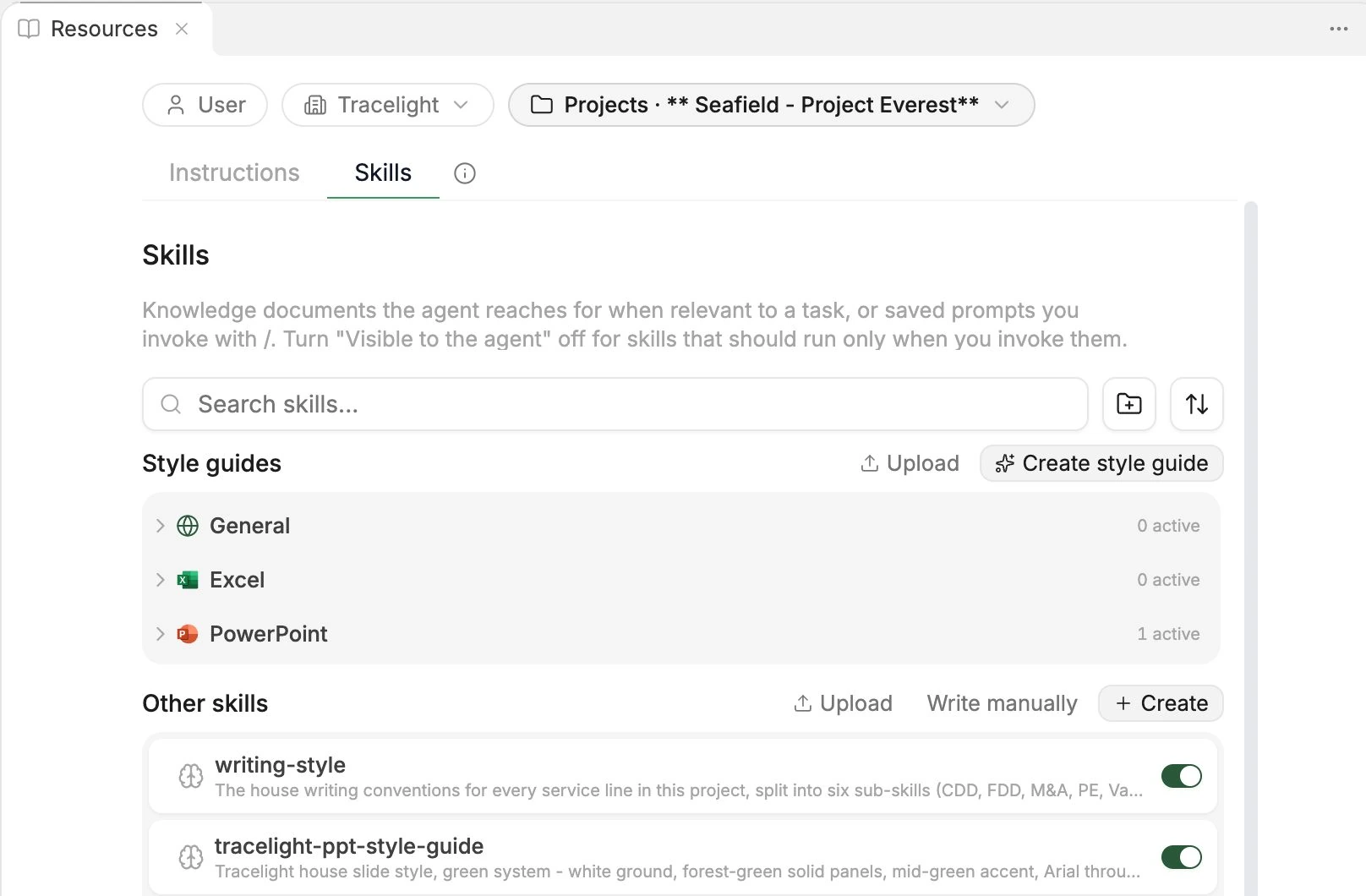Click the writing-style brain icon
The width and height of the screenshot is (1366, 896).
(191, 776)
